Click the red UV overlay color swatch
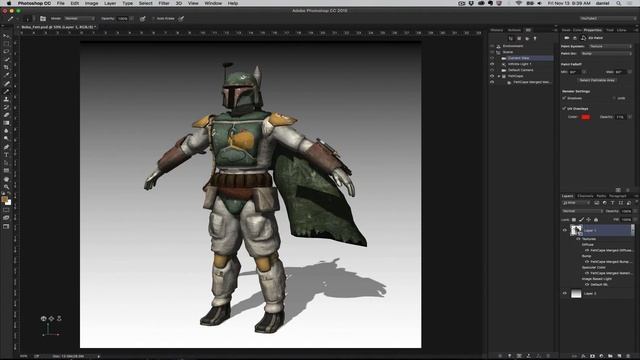The width and height of the screenshot is (640, 360). 586,117
